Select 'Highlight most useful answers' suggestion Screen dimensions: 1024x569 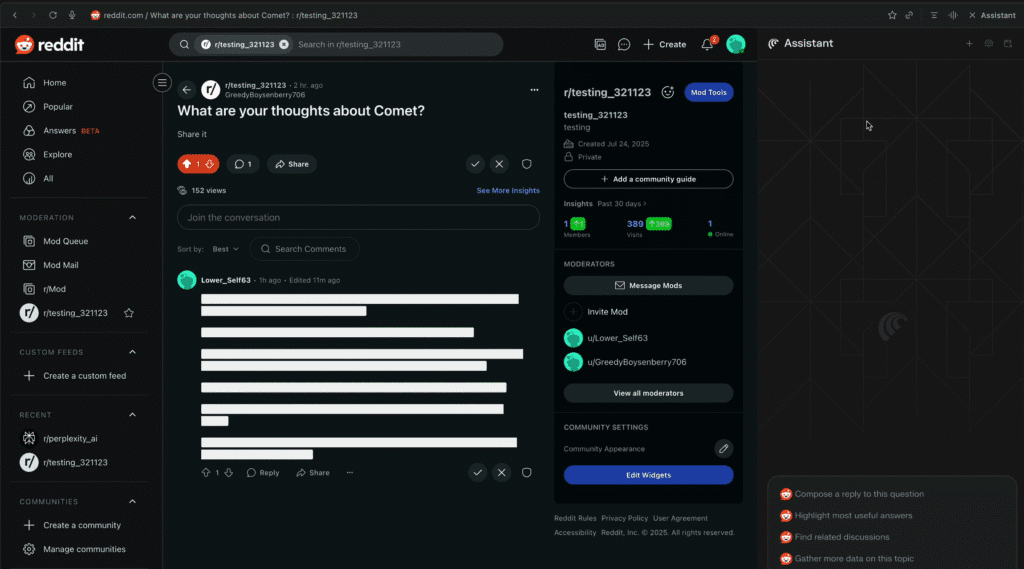[846, 515]
